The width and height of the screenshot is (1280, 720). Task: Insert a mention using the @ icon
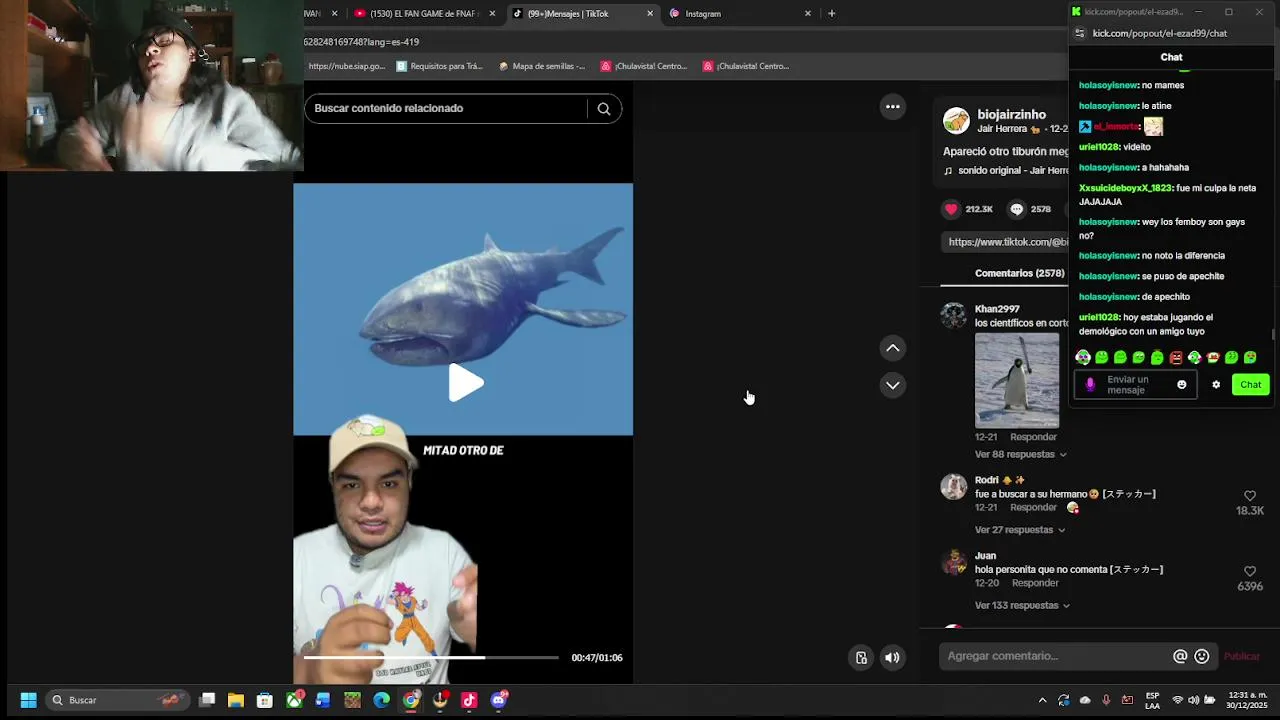[1180, 656]
